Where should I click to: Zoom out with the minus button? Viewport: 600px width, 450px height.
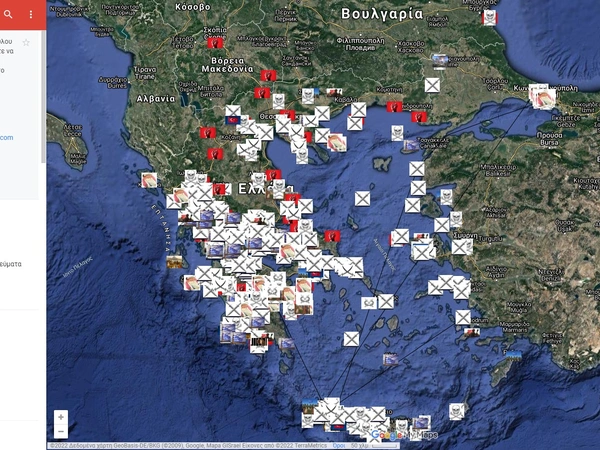pyautogui.click(x=61, y=431)
